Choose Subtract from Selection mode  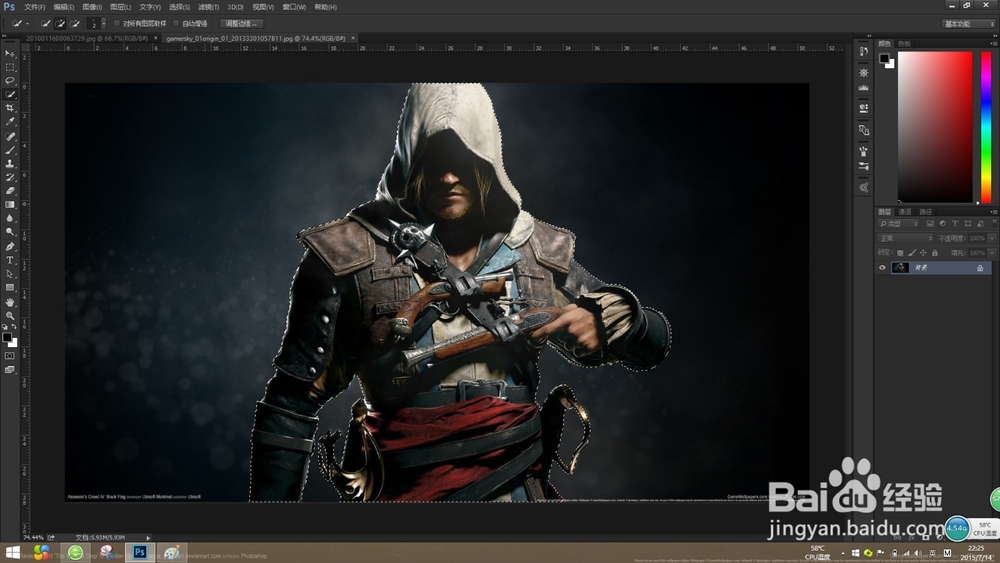[75, 24]
